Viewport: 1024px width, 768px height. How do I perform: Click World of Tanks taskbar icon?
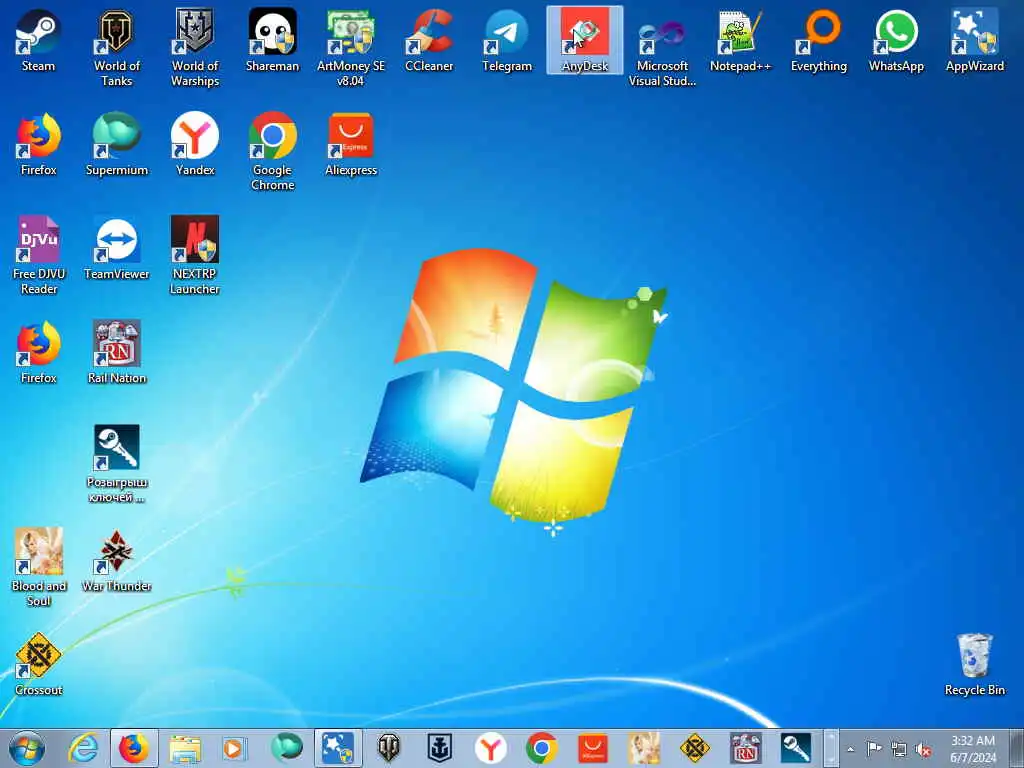point(389,748)
